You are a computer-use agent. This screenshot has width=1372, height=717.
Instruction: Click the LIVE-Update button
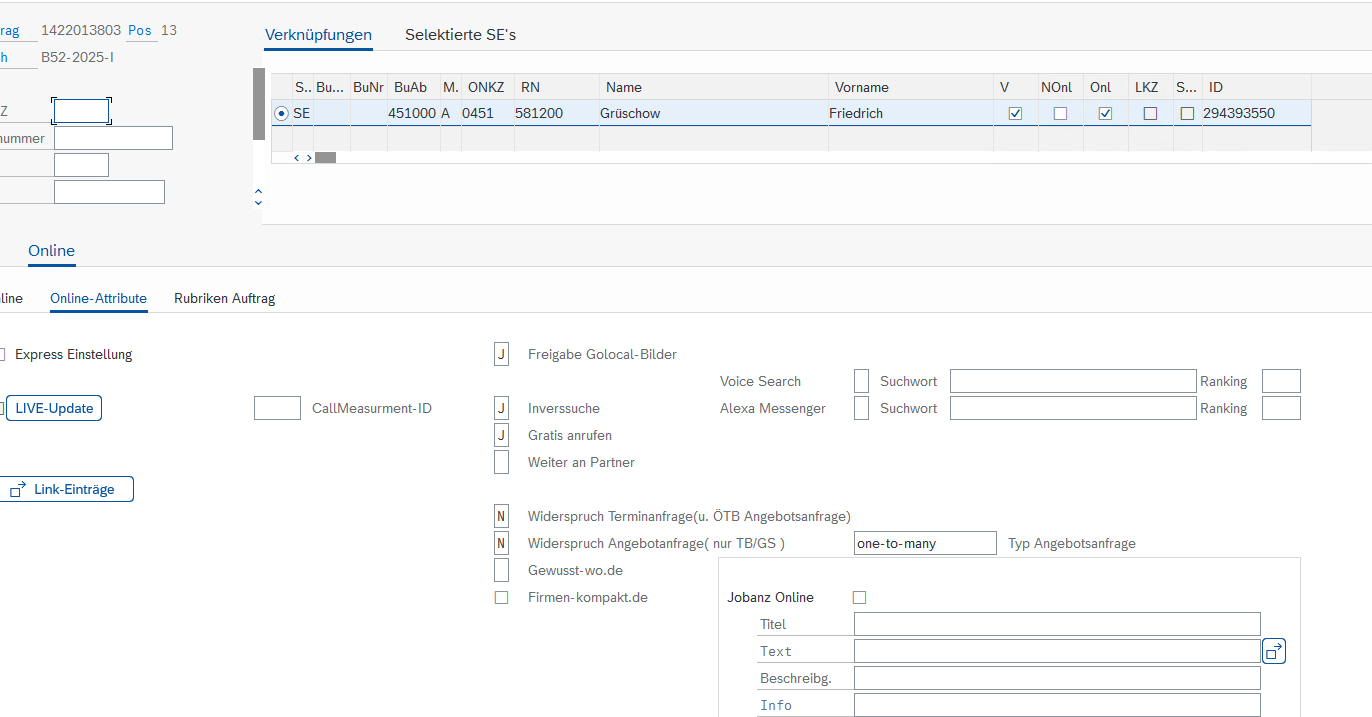tap(54, 408)
